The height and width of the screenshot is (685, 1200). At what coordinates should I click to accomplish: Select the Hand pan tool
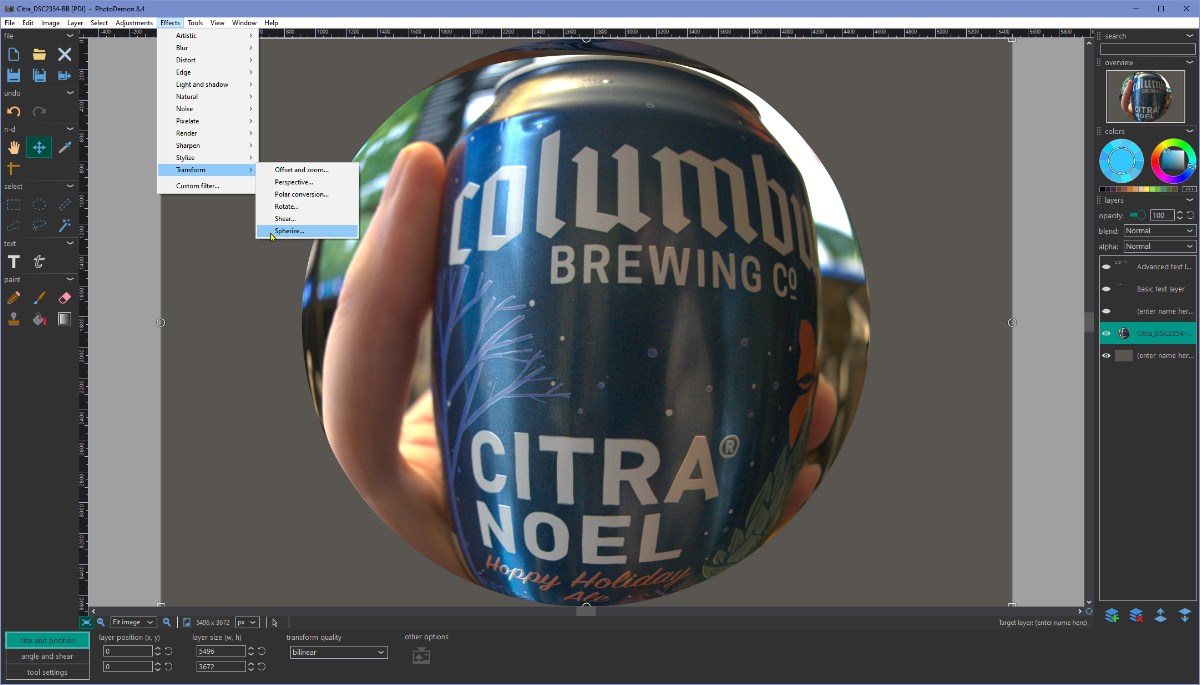click(14, 147)
